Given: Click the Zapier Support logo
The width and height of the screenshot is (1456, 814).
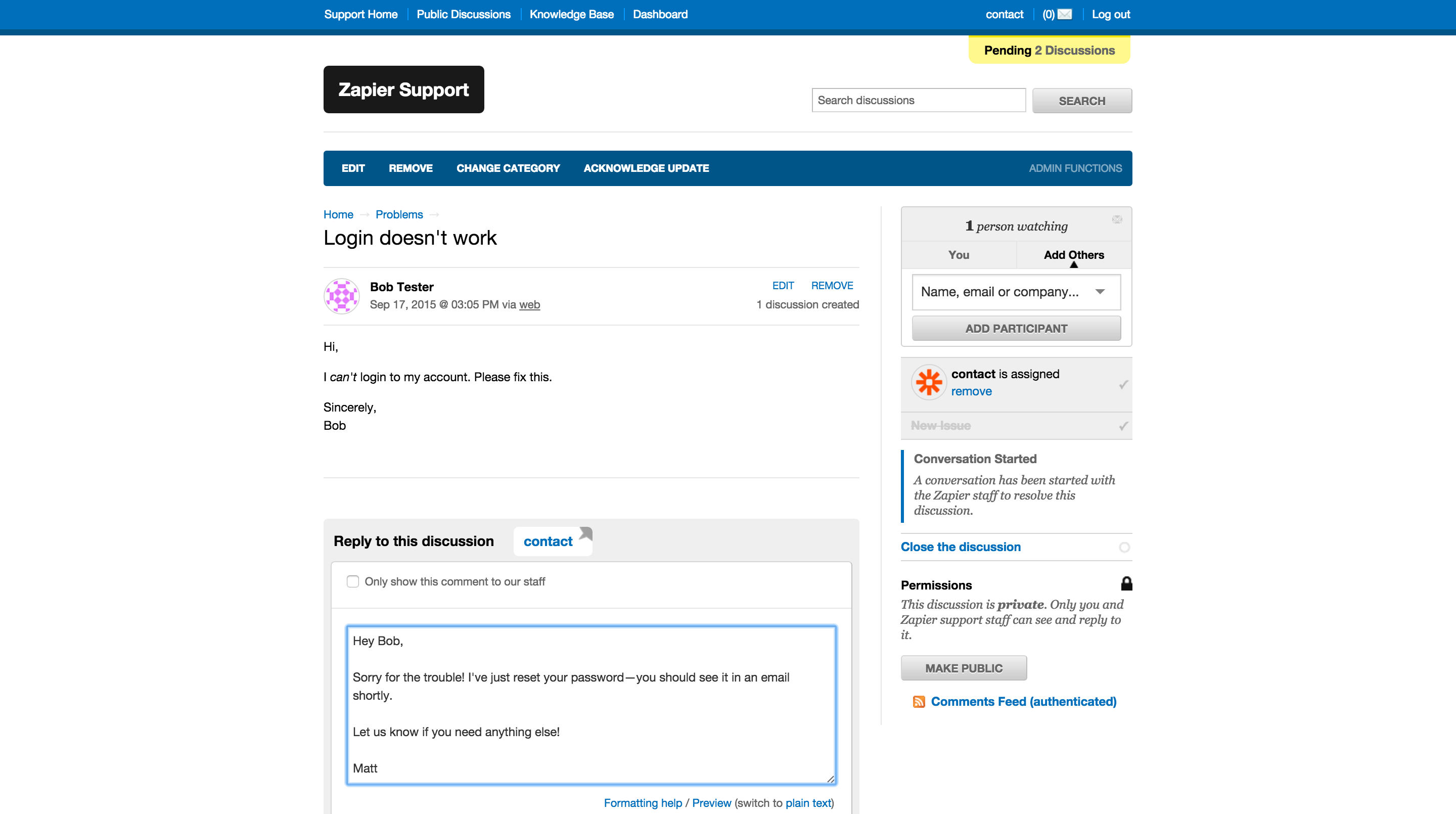Looking at the screenshot, I should [x=403, y=89].
